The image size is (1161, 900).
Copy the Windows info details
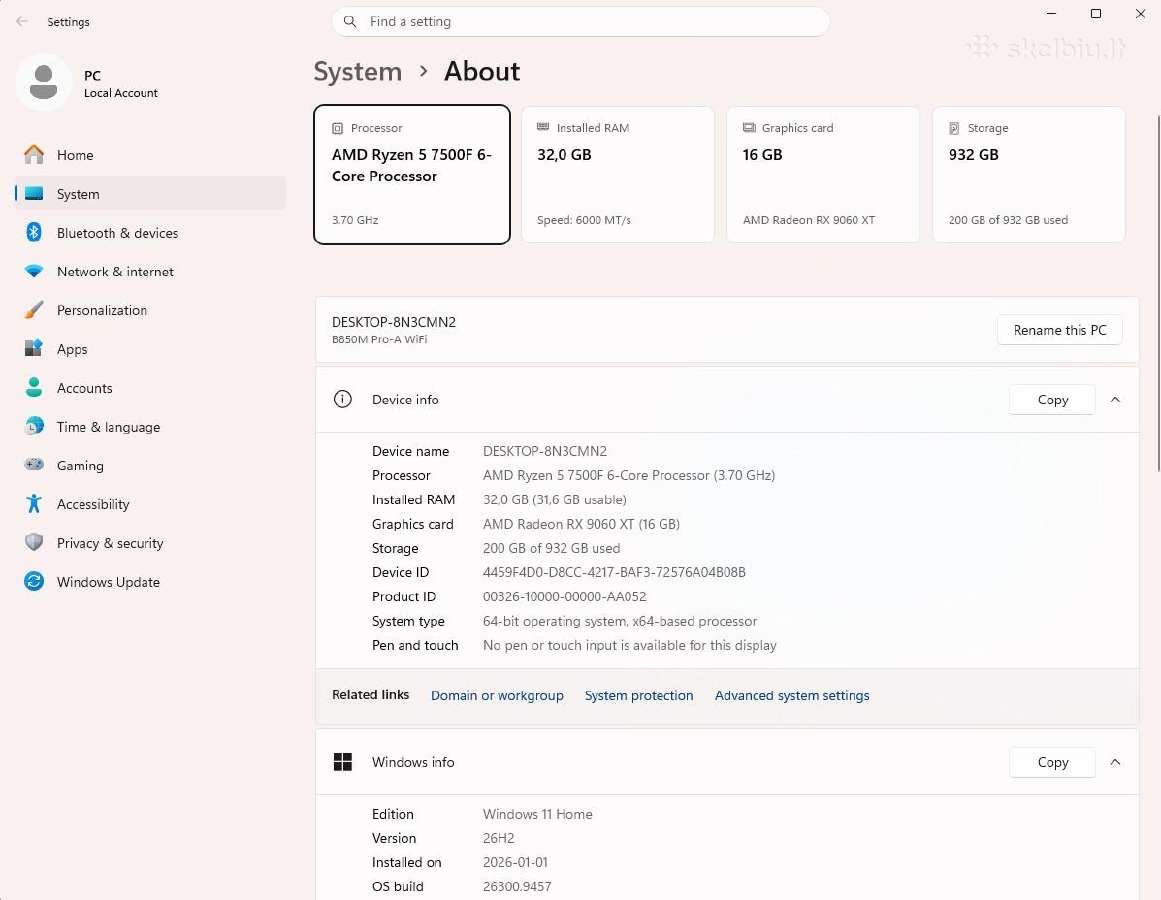click(x=1052, y=762)
